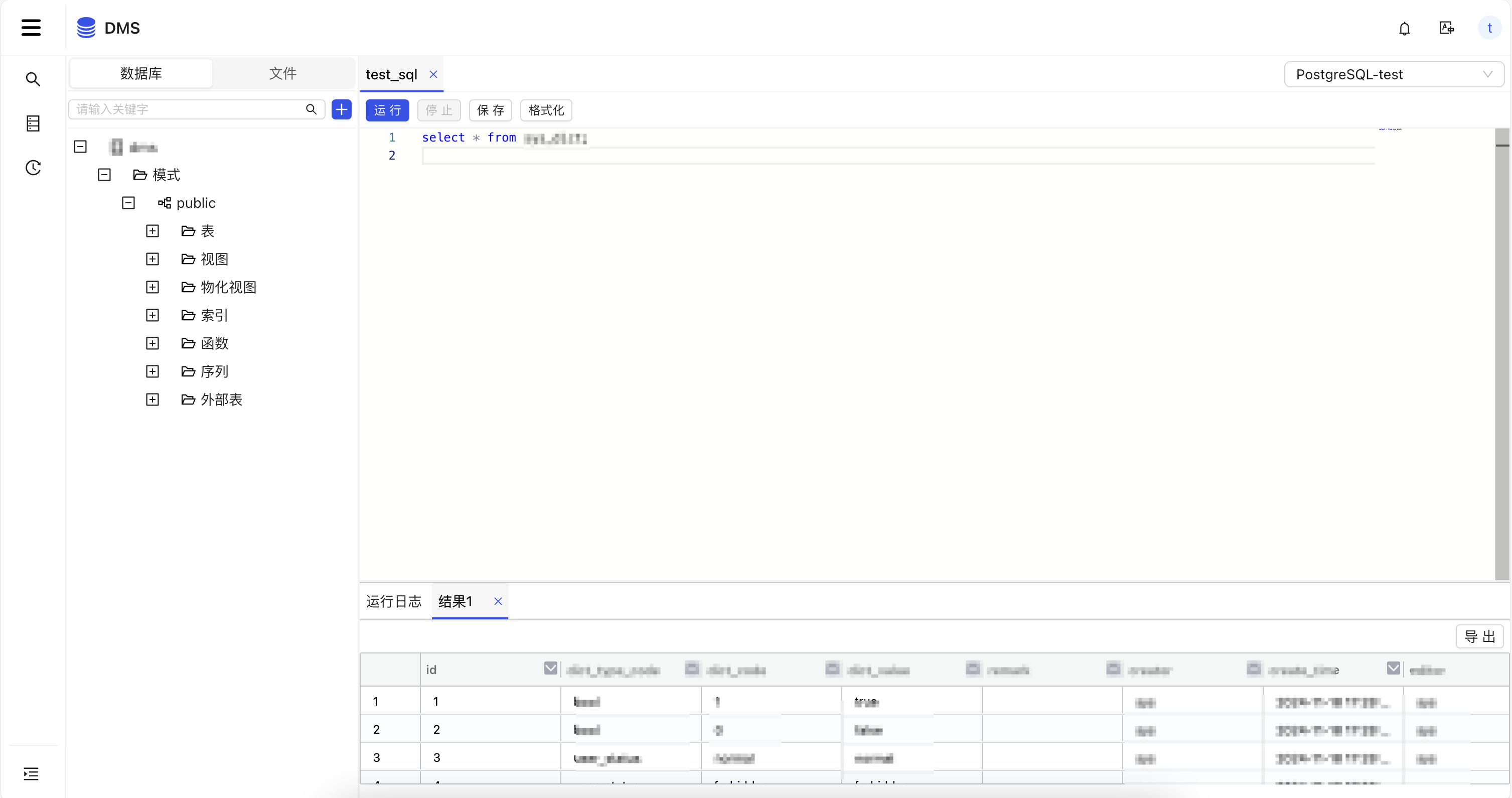1512x798 pixels.
Task: Open the notifications bell
Action: point(1404,28)
